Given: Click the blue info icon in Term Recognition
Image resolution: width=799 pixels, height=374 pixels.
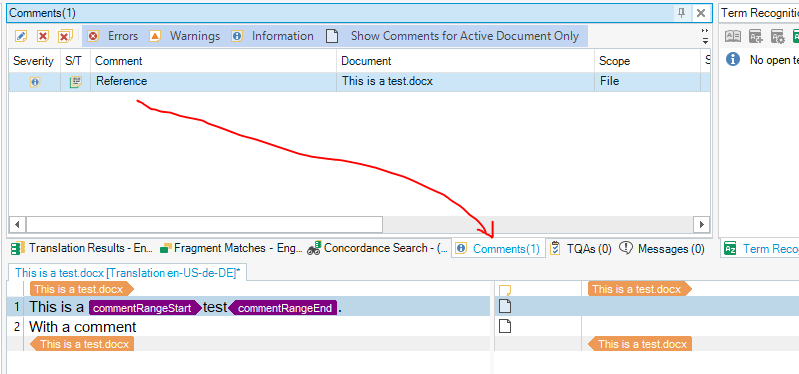Looking at the screenshot, I should pos(733,60).
